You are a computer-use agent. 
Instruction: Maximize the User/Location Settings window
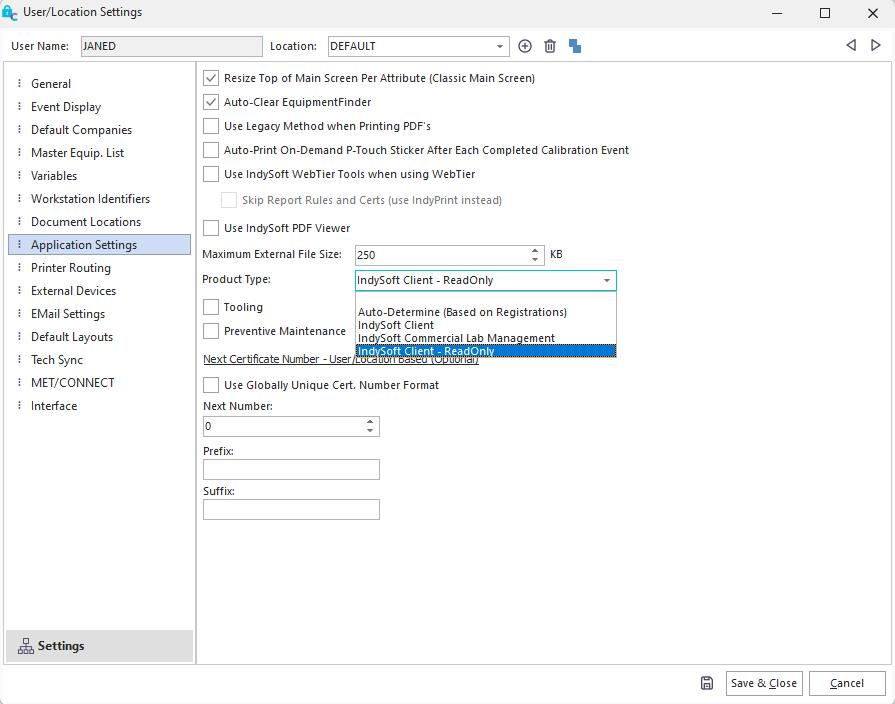tap(825, 13)
